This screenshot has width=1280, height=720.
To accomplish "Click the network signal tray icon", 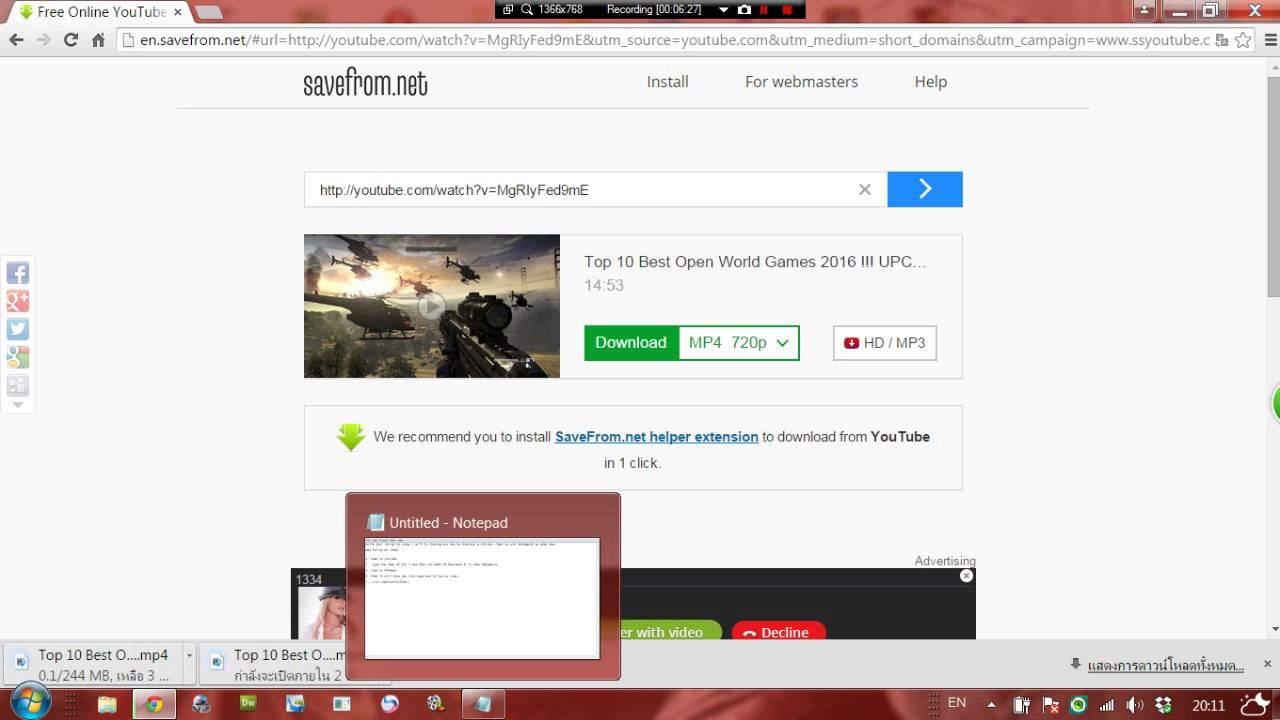I will [1107, 705].
